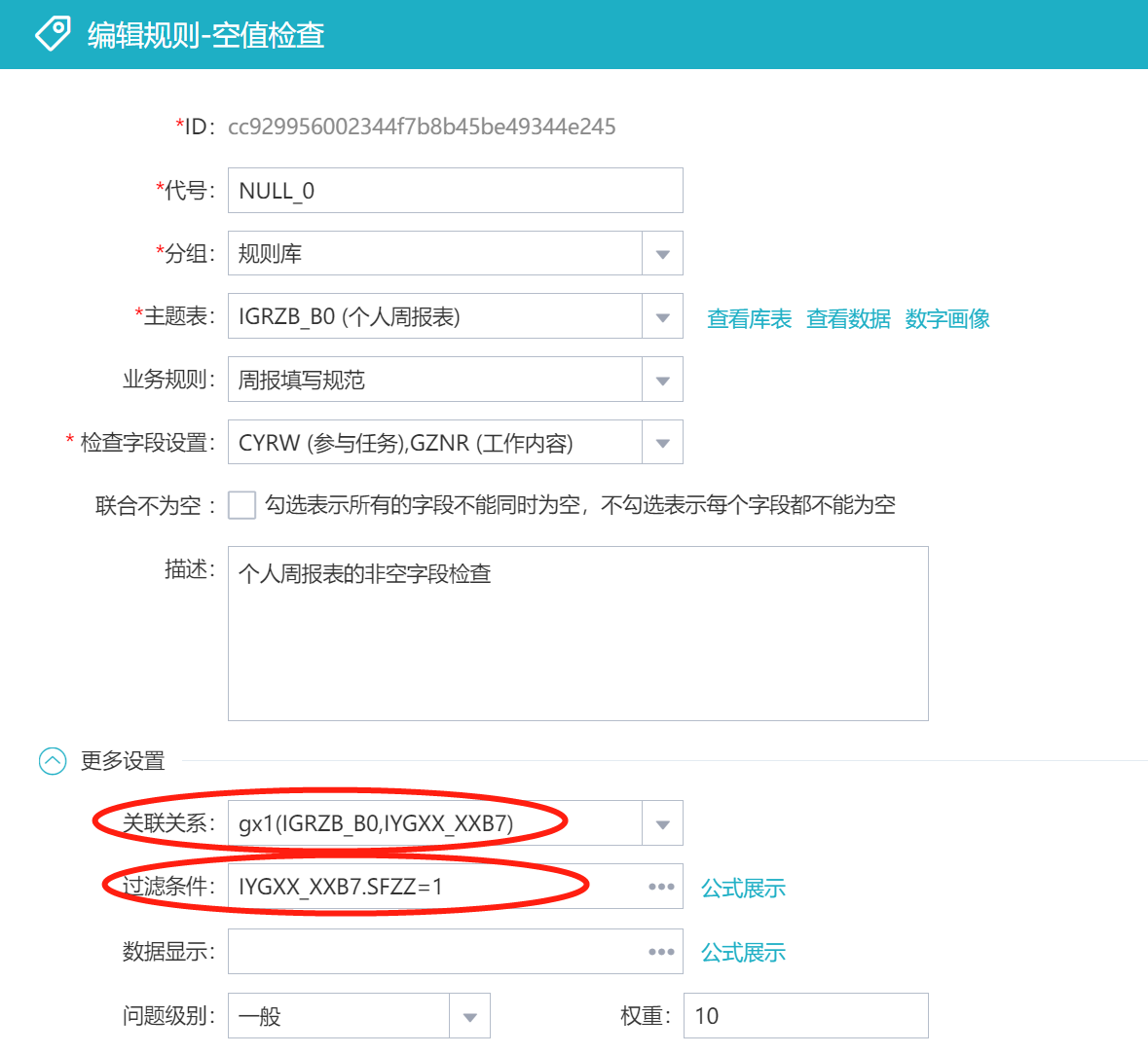
Task: Expand the 业务规则 dropdown
Action: point(662,381)
